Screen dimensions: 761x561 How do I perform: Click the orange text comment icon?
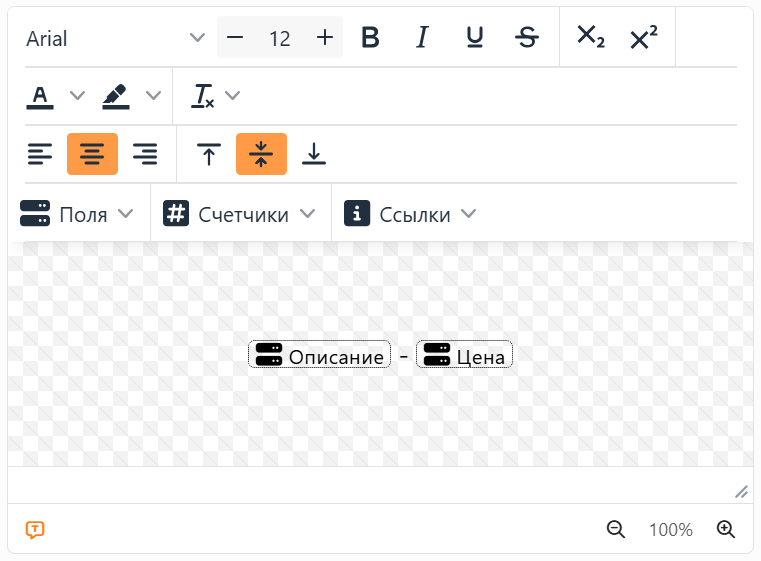tap(35, 529)
